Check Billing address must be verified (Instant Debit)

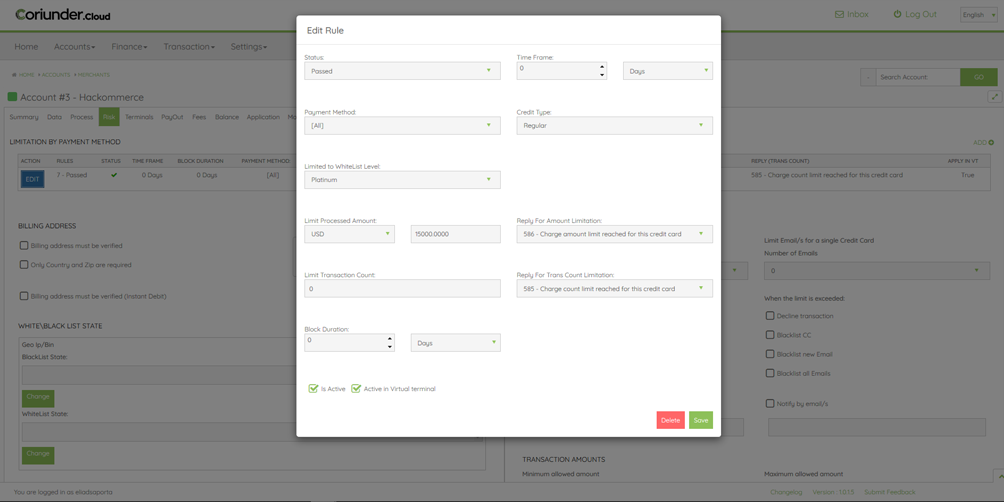coord(24,296)
